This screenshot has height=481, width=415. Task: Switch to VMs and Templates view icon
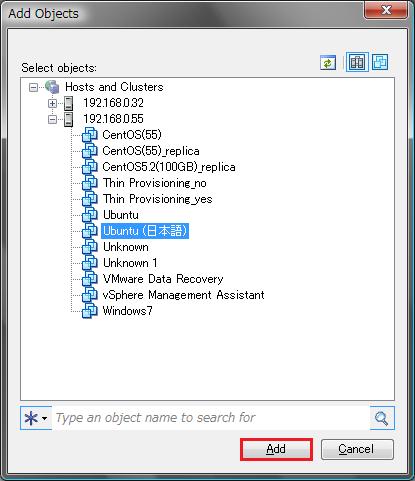tap(380, 62)
